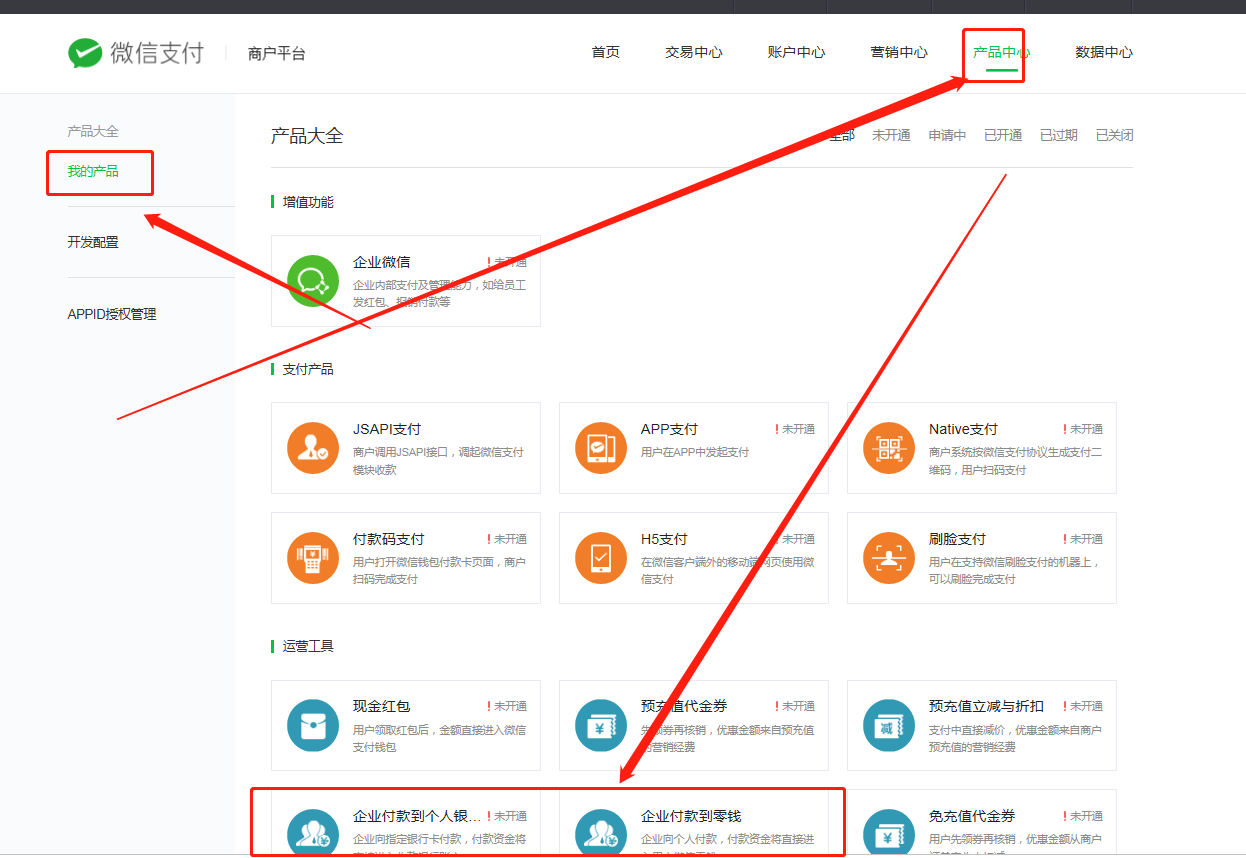Open the 账户中心 navigation tab
The height and width of the screenshot is (858, 1246).
(797, 52)
